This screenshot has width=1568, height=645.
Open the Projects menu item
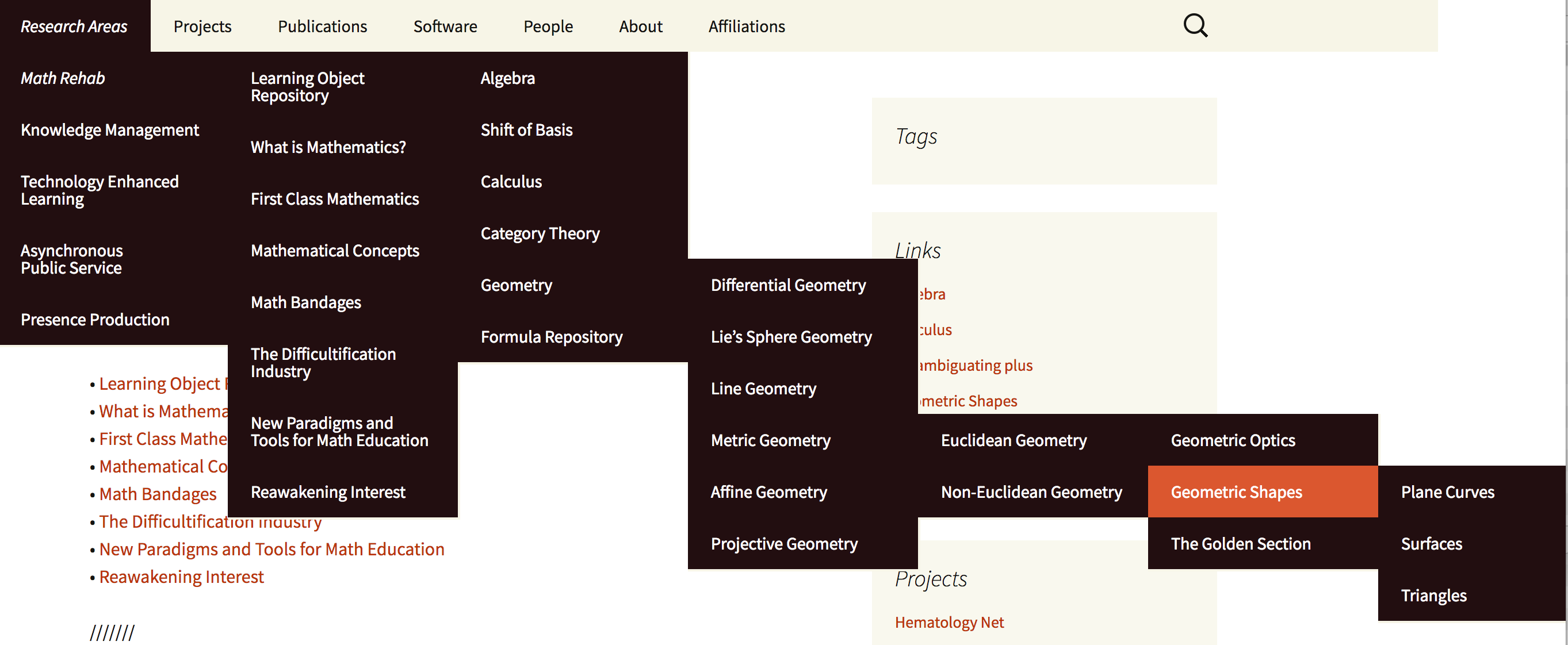202,26
